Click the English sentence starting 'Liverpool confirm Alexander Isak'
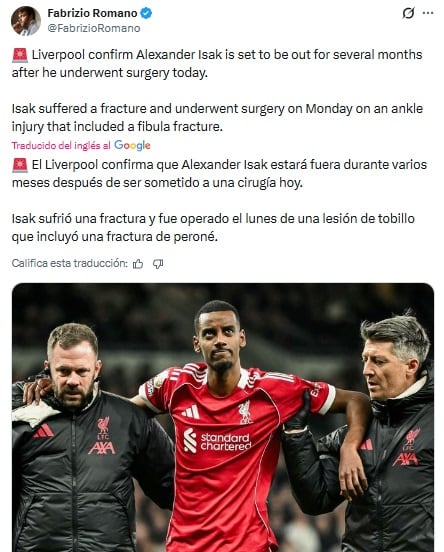This screenshot has height=552, width=444. tap(217, 64)
